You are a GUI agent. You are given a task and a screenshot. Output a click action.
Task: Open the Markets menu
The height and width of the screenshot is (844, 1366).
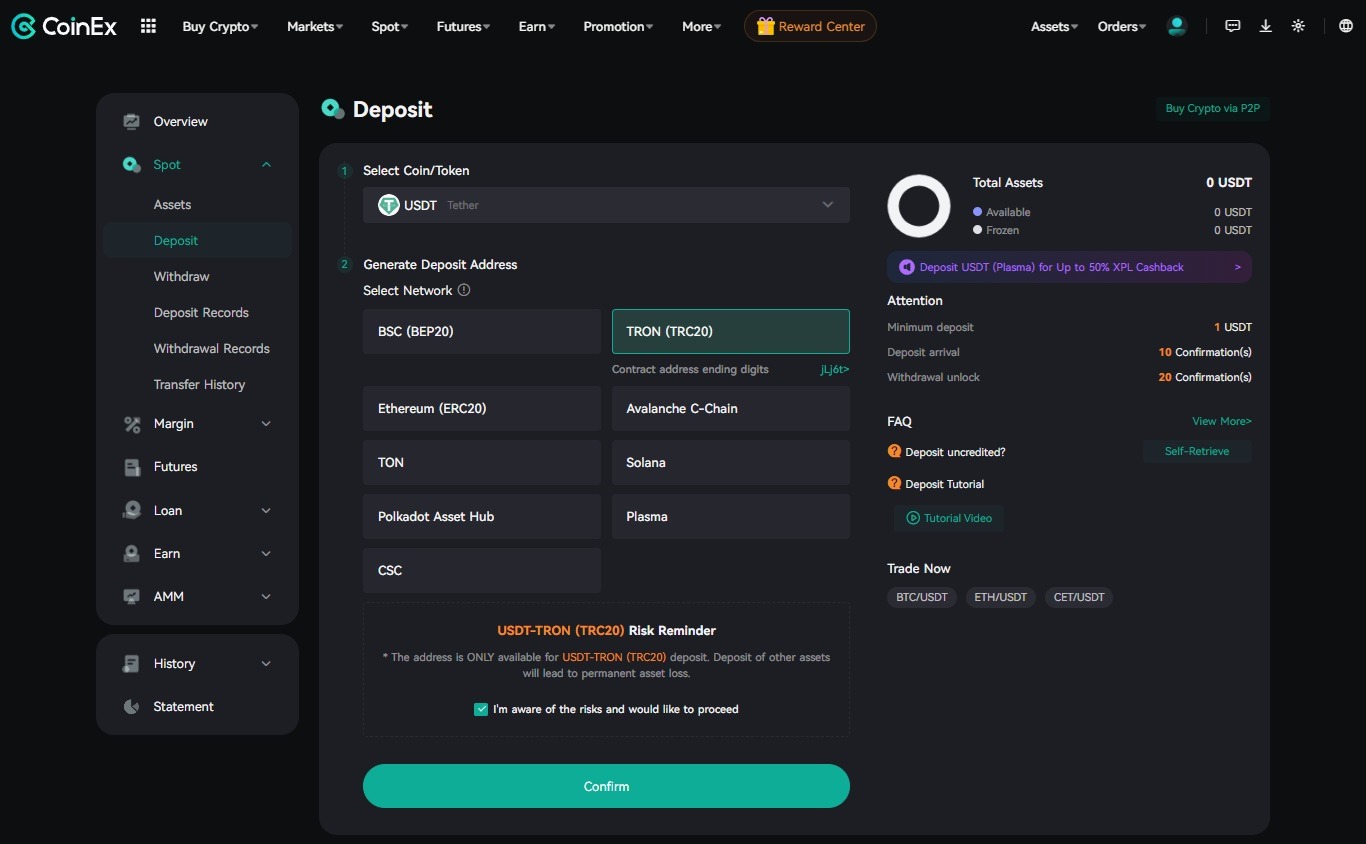(314, 27)
